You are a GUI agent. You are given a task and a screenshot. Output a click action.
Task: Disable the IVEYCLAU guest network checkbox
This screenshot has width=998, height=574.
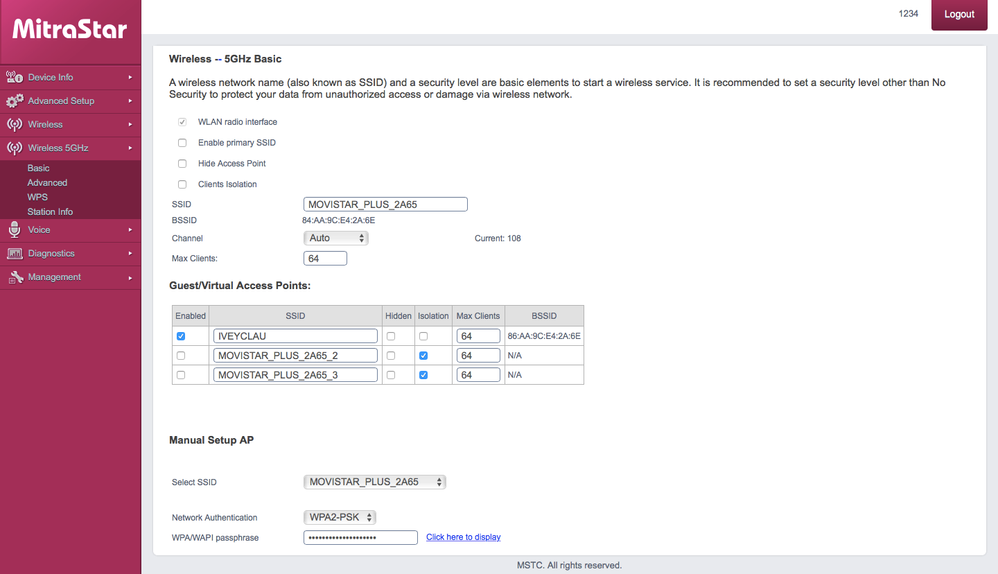(x=181, y=336)
